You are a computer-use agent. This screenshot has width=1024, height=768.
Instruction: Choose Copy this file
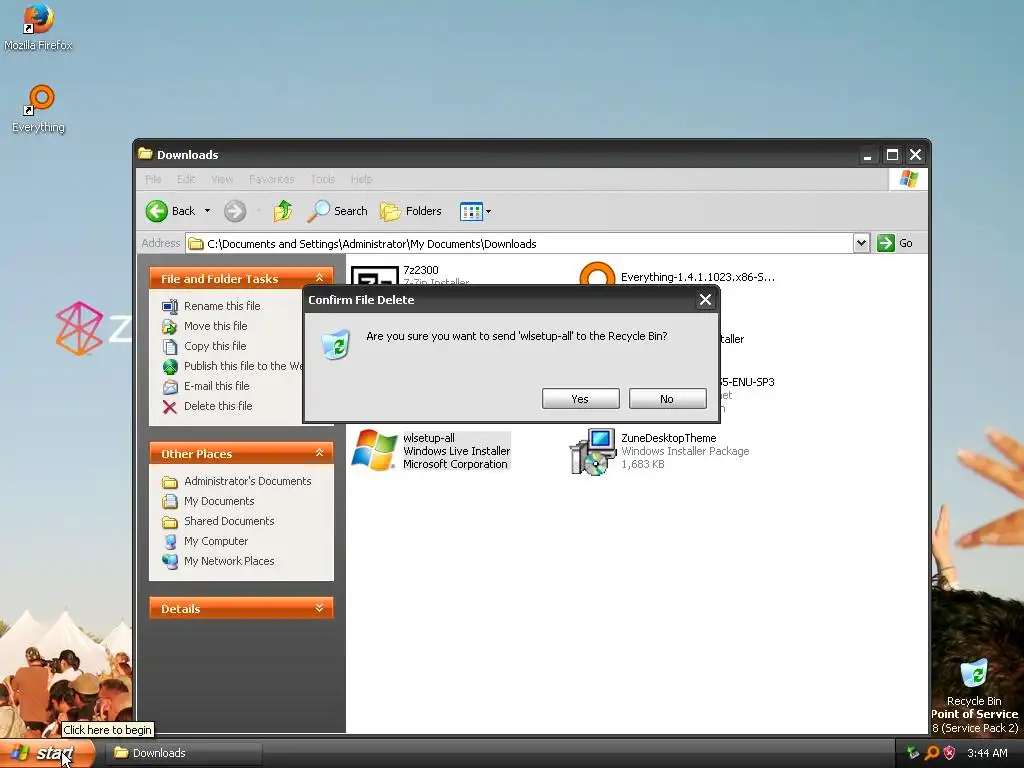tap(215, 346)
